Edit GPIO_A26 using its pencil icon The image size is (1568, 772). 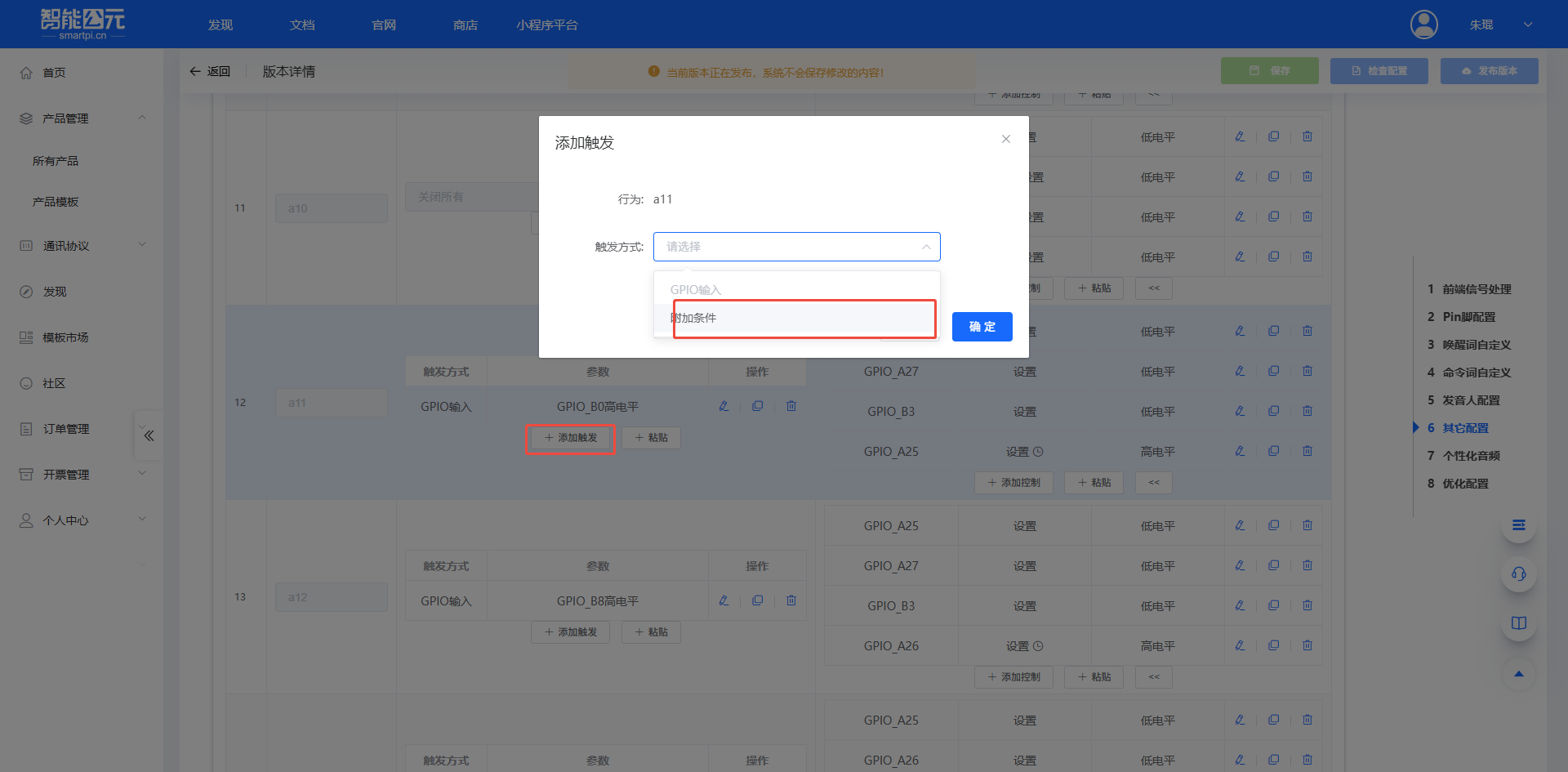click(1240, 645)
